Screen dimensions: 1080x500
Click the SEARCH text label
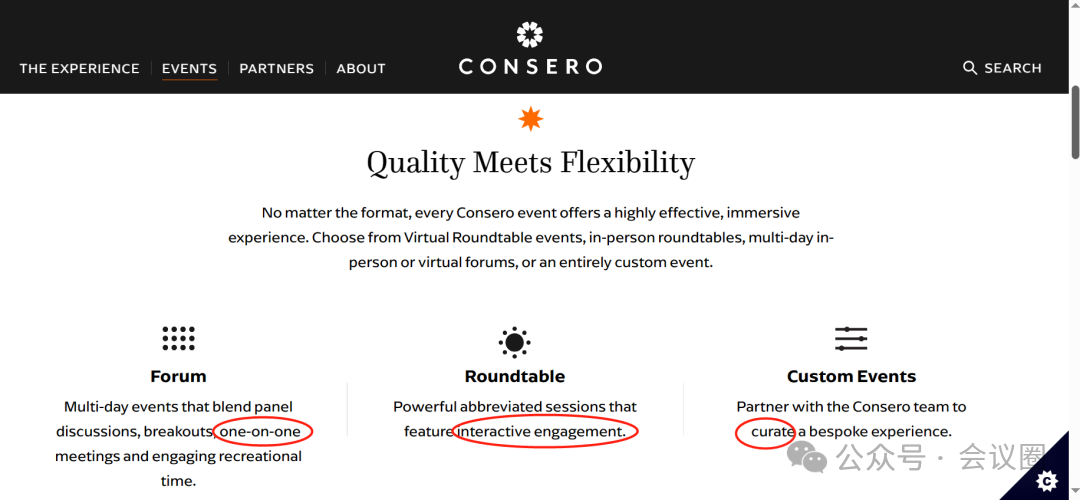1012,67
